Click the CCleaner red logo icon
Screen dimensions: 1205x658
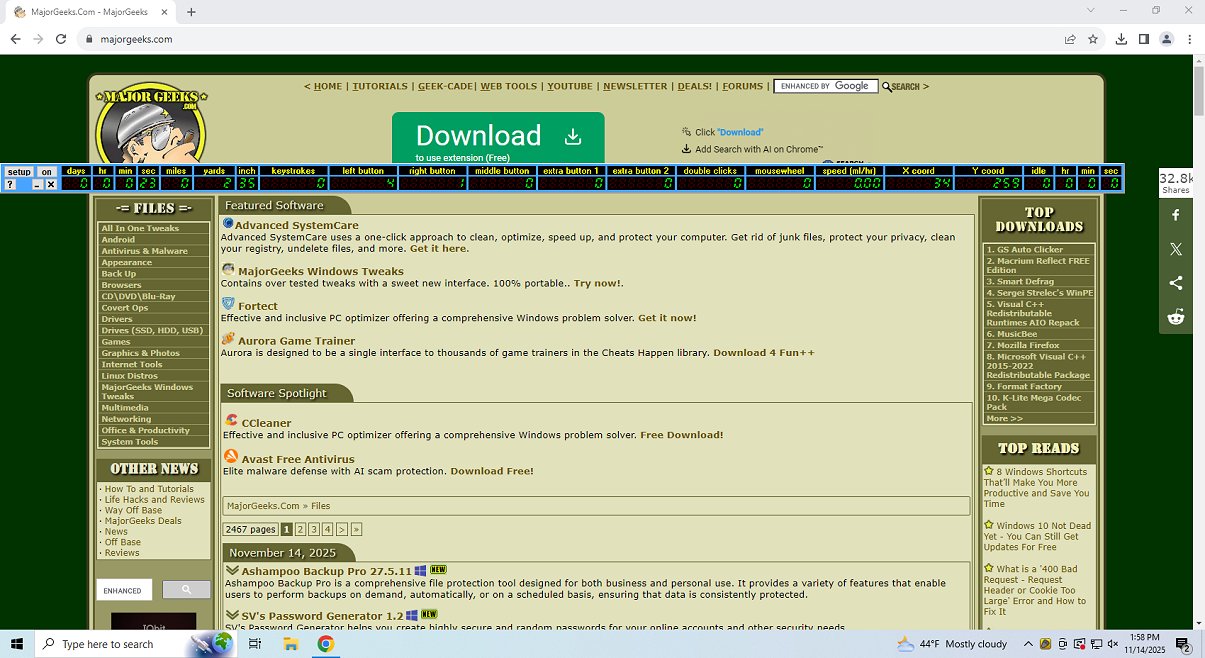click(232, 421)
